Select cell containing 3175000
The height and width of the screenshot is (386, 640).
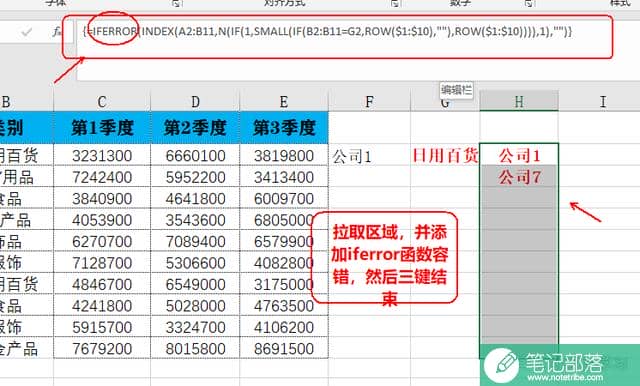(x=284, y=284)
